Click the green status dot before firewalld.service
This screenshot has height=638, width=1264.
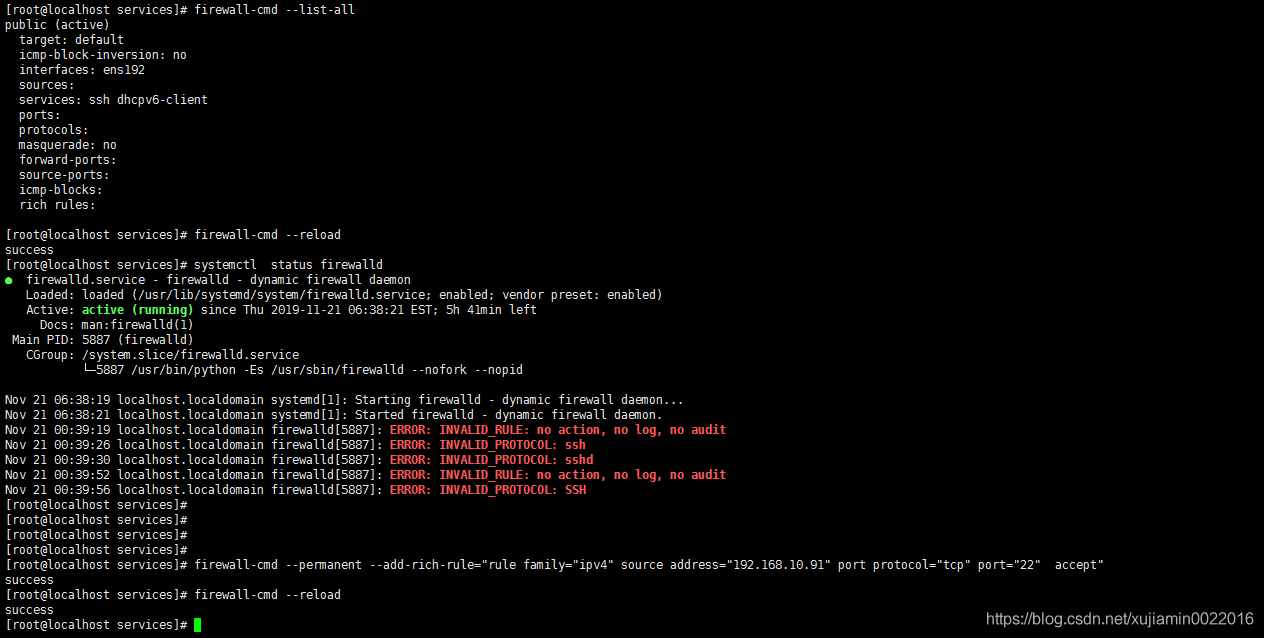[x=9, y=281]
